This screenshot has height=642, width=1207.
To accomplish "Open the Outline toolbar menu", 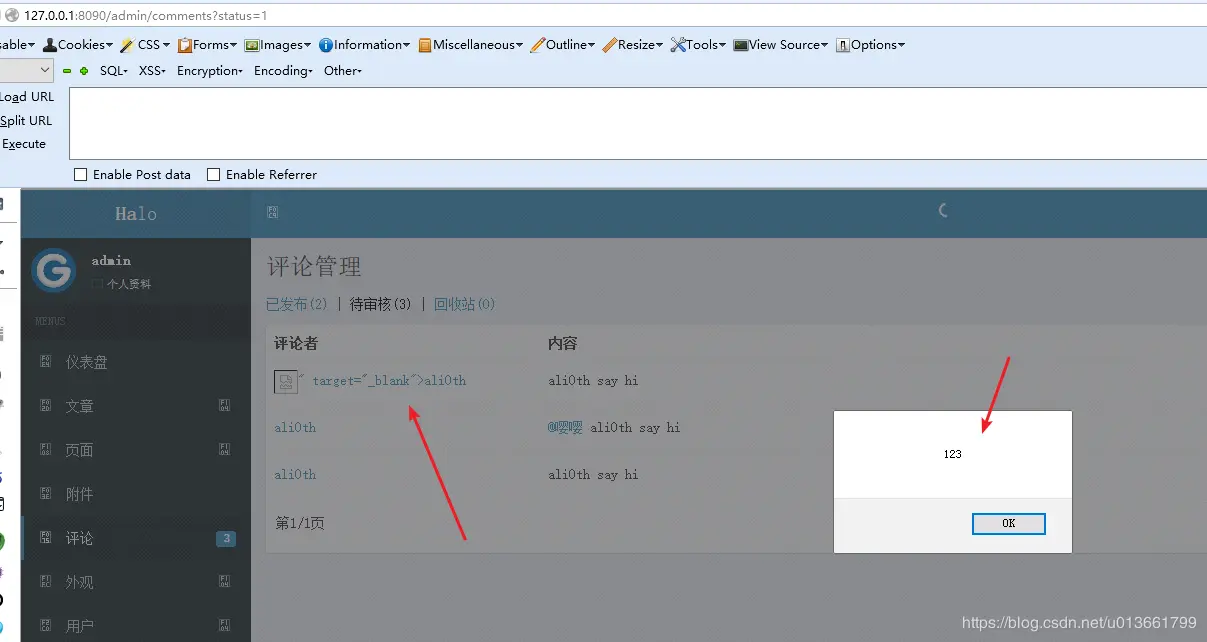I will coord(562,45).
